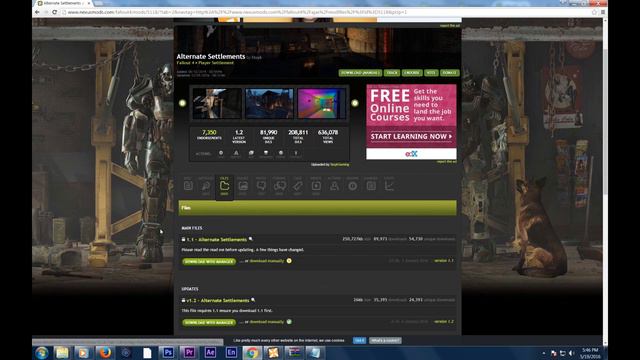Click the DONATE button
Viewport: 640px width, 360px height.
point(449,73)
